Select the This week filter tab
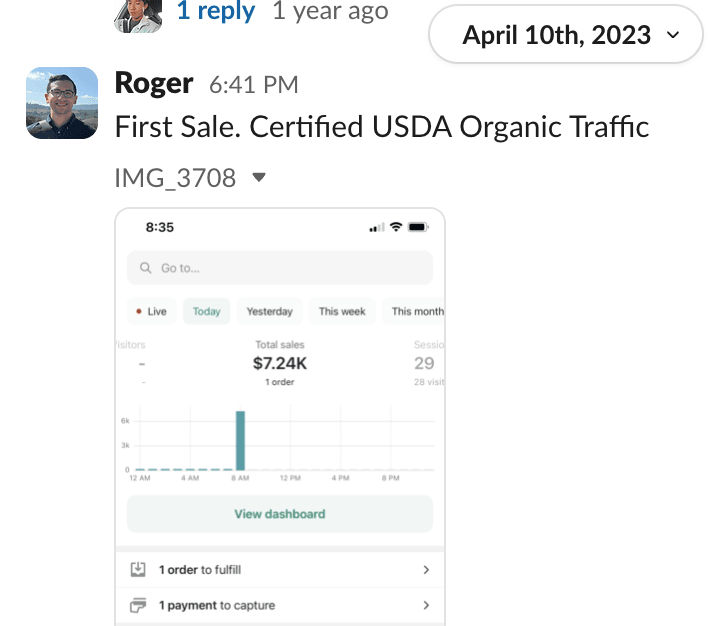 click(342, 311)
